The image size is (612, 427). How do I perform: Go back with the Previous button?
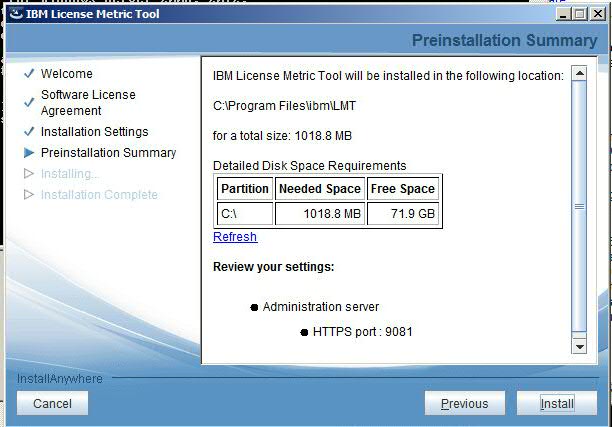[464, 403]
